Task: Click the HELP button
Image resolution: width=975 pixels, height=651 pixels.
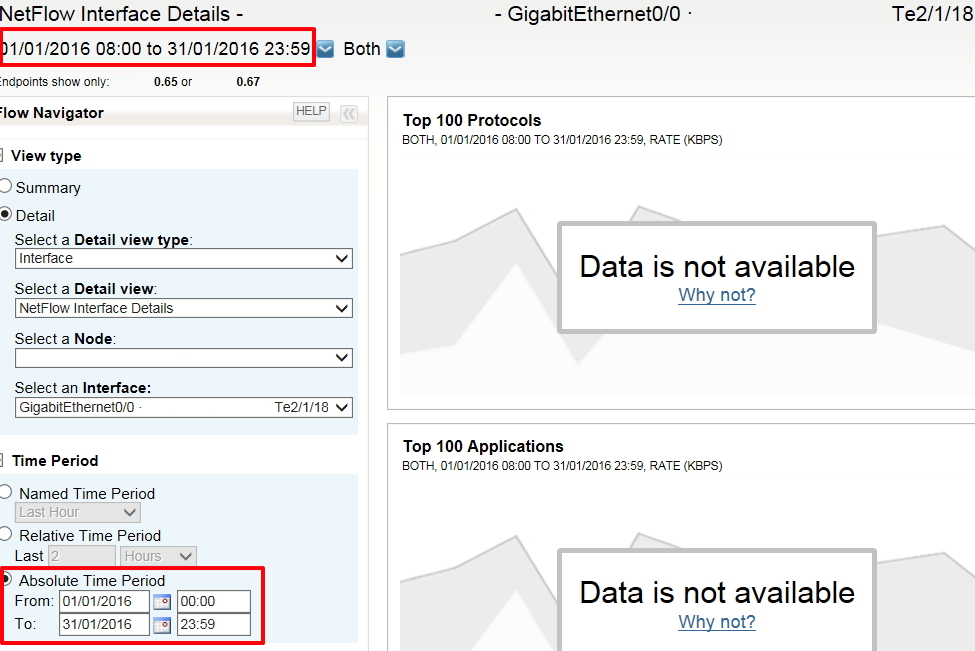Action: pos(310,111)
